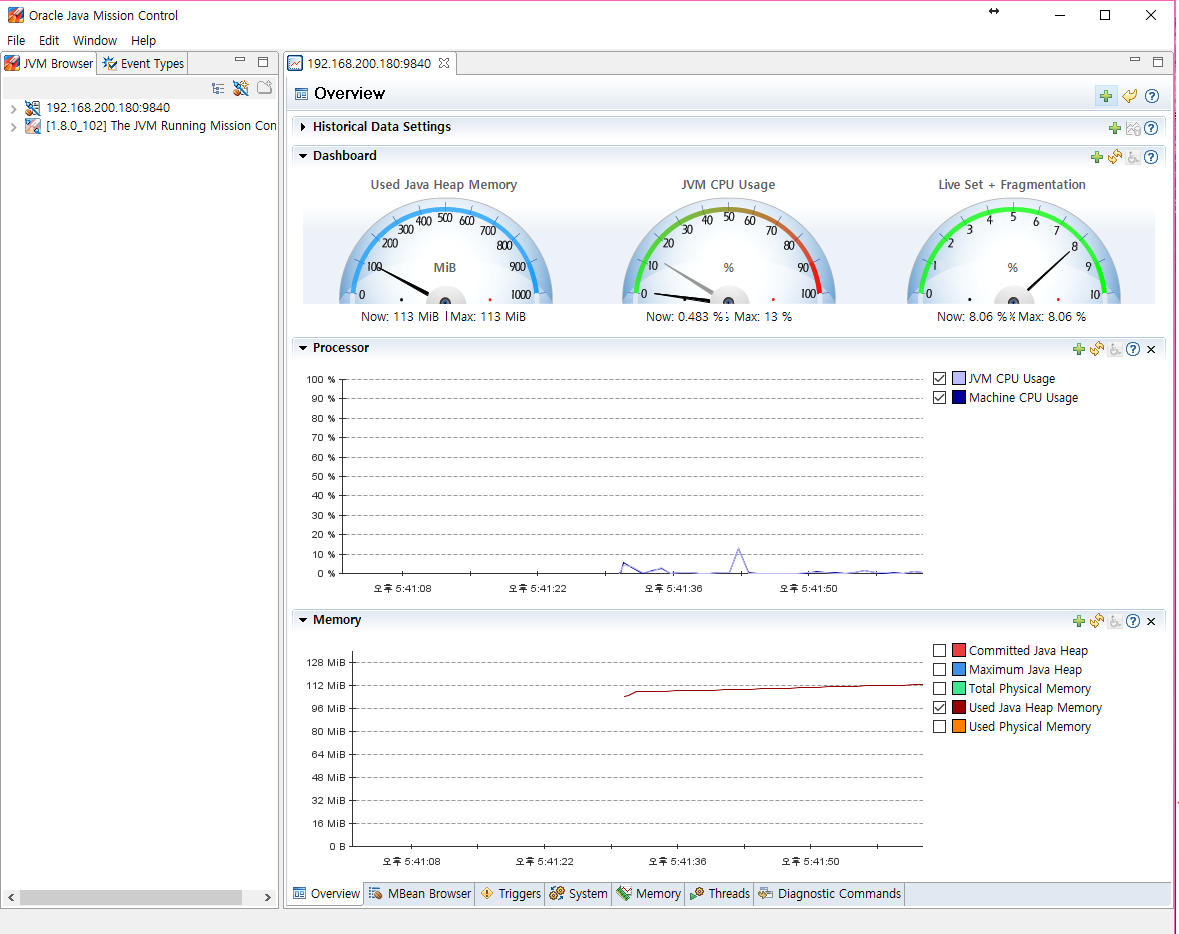The image size is (1179, 934).
Task: Switch to the Triggers tab
Action: pyautogui.click(x=511, y=893)
